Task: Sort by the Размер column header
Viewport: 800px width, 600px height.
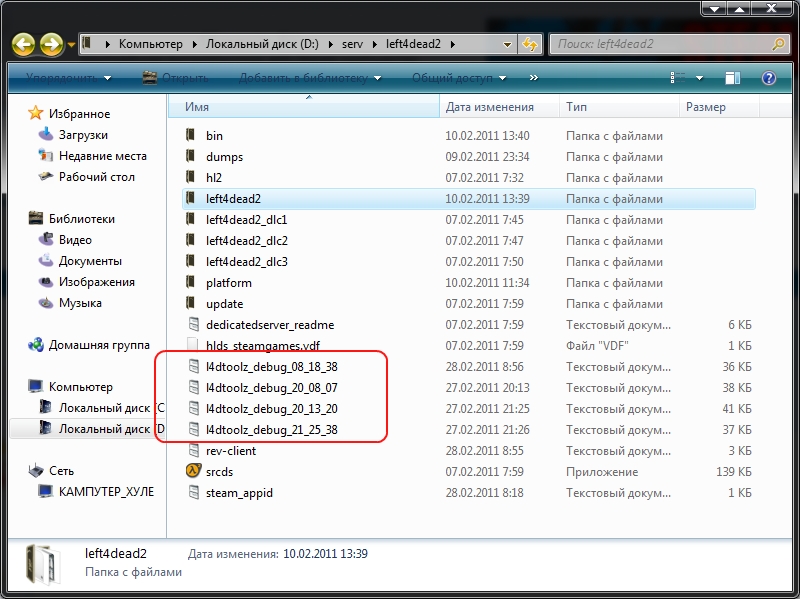Action: click(x=719, y=107)
